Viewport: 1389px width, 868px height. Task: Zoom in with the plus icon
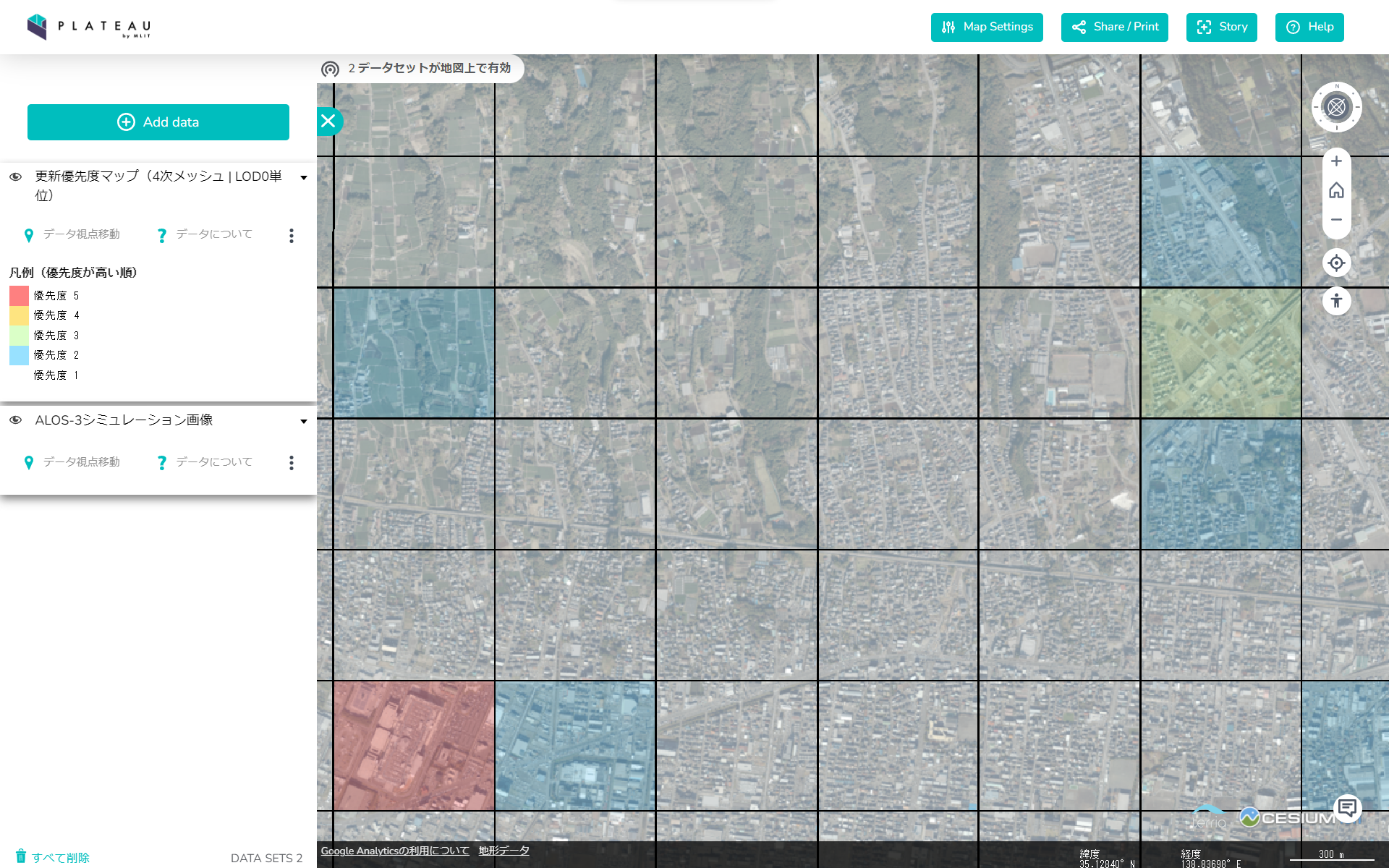coord(1336,161)
